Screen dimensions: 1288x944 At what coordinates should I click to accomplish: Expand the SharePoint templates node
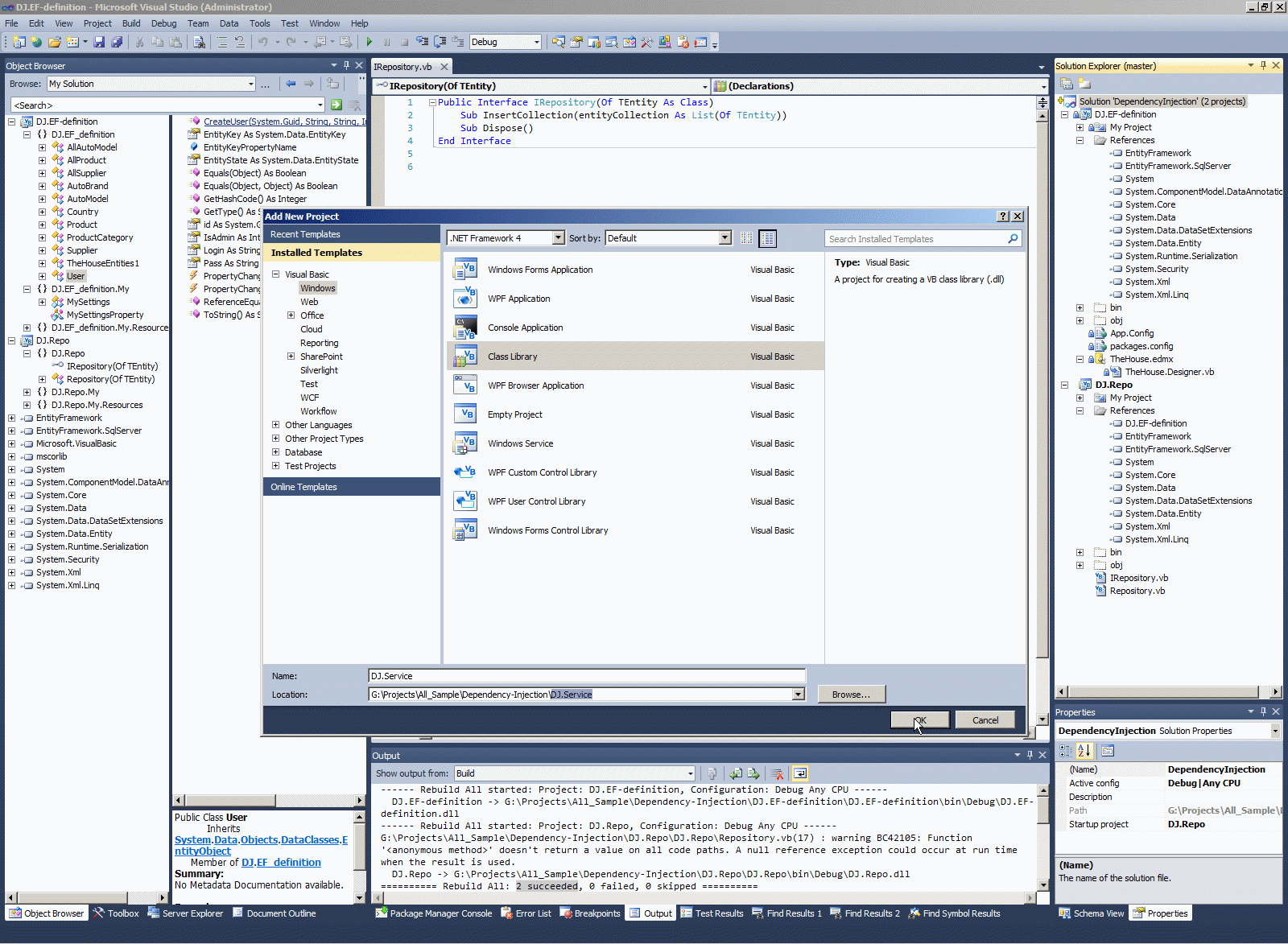pyautogui.click(x=291, y=357)
